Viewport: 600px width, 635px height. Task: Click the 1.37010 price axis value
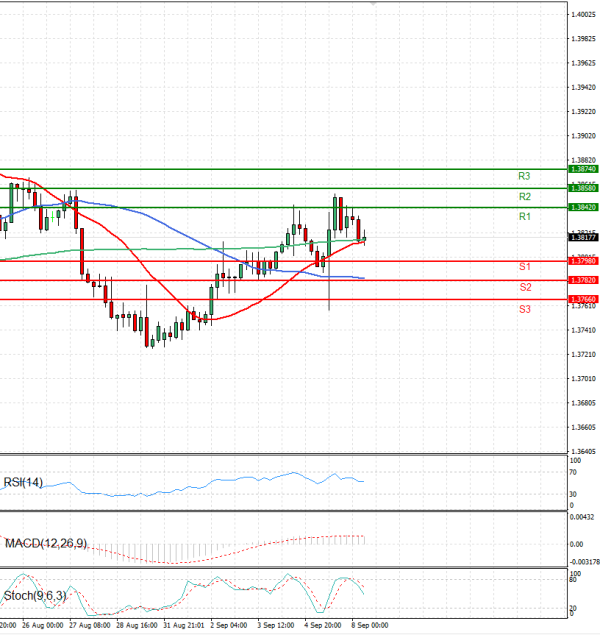tap(583, 379)
